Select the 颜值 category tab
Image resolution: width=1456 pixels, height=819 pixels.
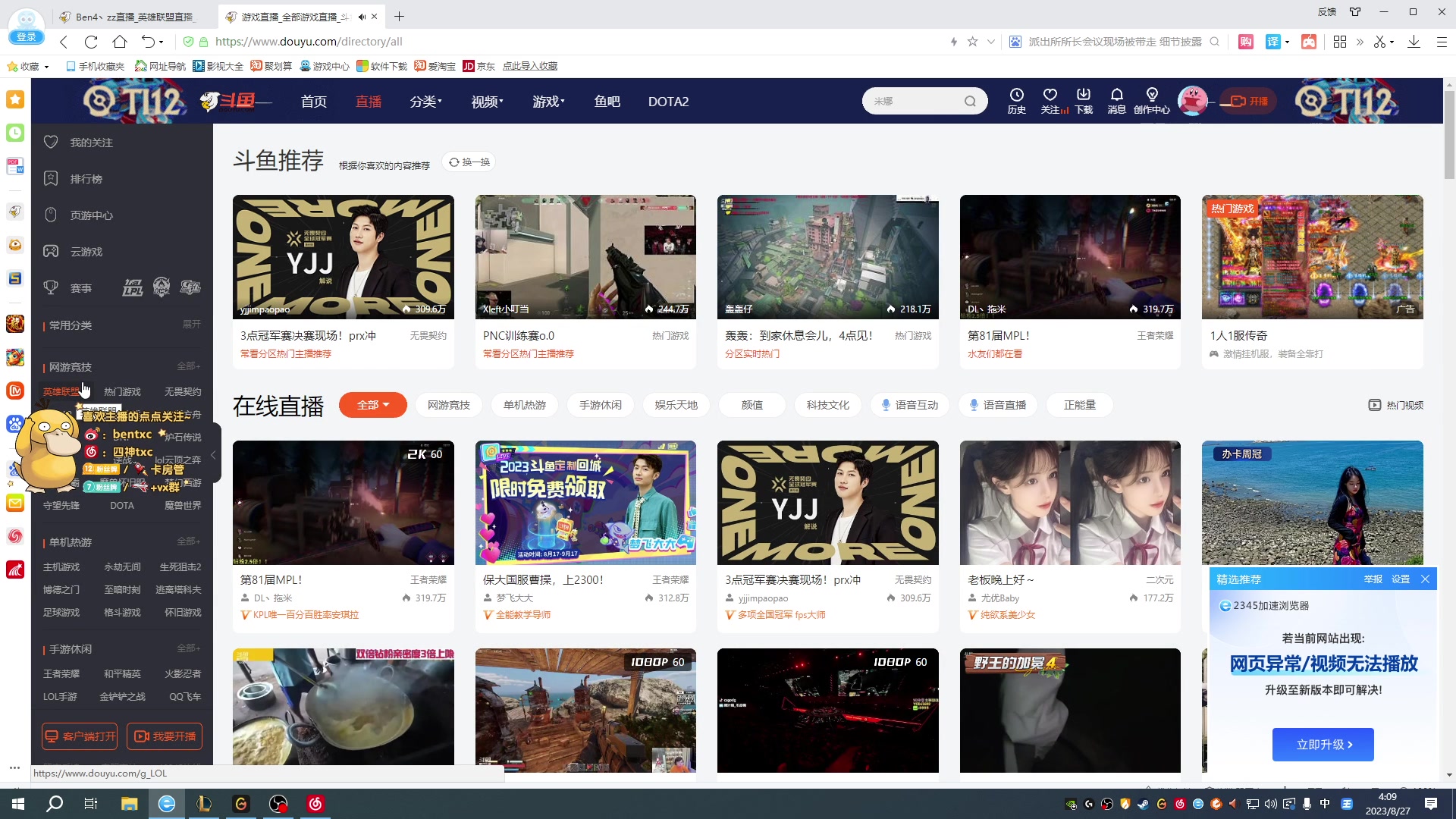coord(752,405)
